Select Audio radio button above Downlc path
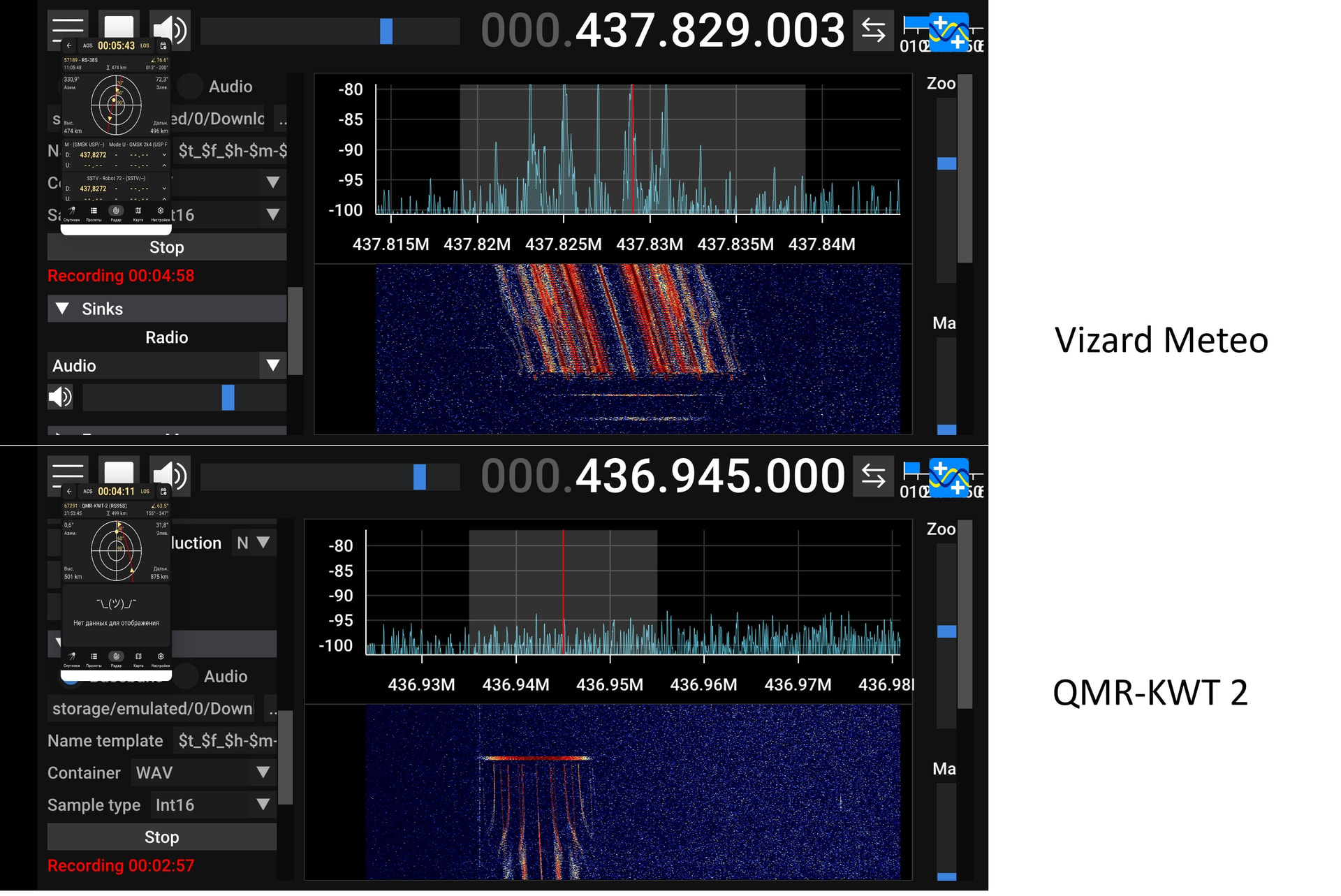Image resolution: width=1341 pixels, height=896 pixels. tap(190, 87)
